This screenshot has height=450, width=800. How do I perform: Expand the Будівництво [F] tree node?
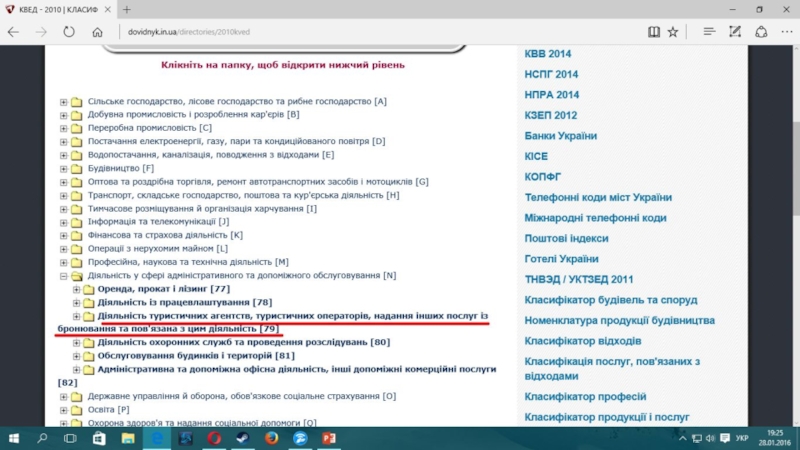63,168
